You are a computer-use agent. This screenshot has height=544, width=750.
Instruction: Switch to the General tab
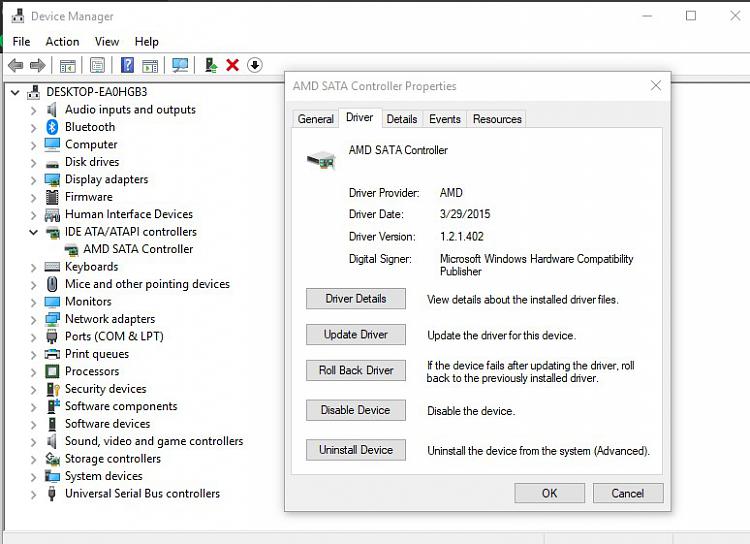click(x=316, y=119)
